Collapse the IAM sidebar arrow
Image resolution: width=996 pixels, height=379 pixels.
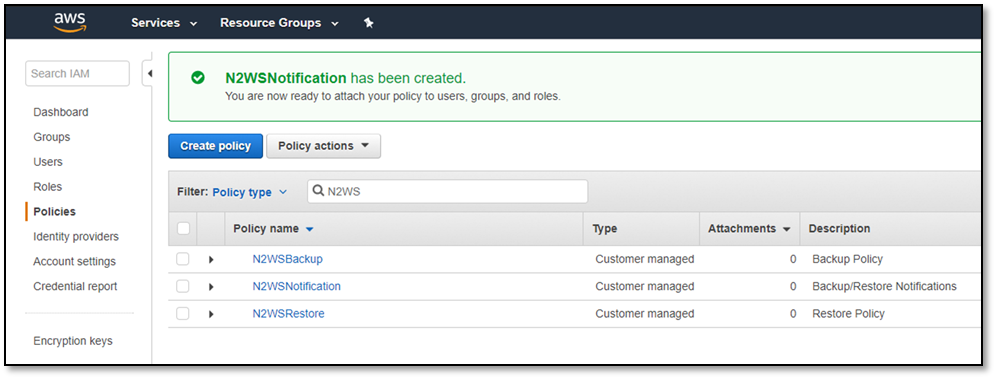149,74
